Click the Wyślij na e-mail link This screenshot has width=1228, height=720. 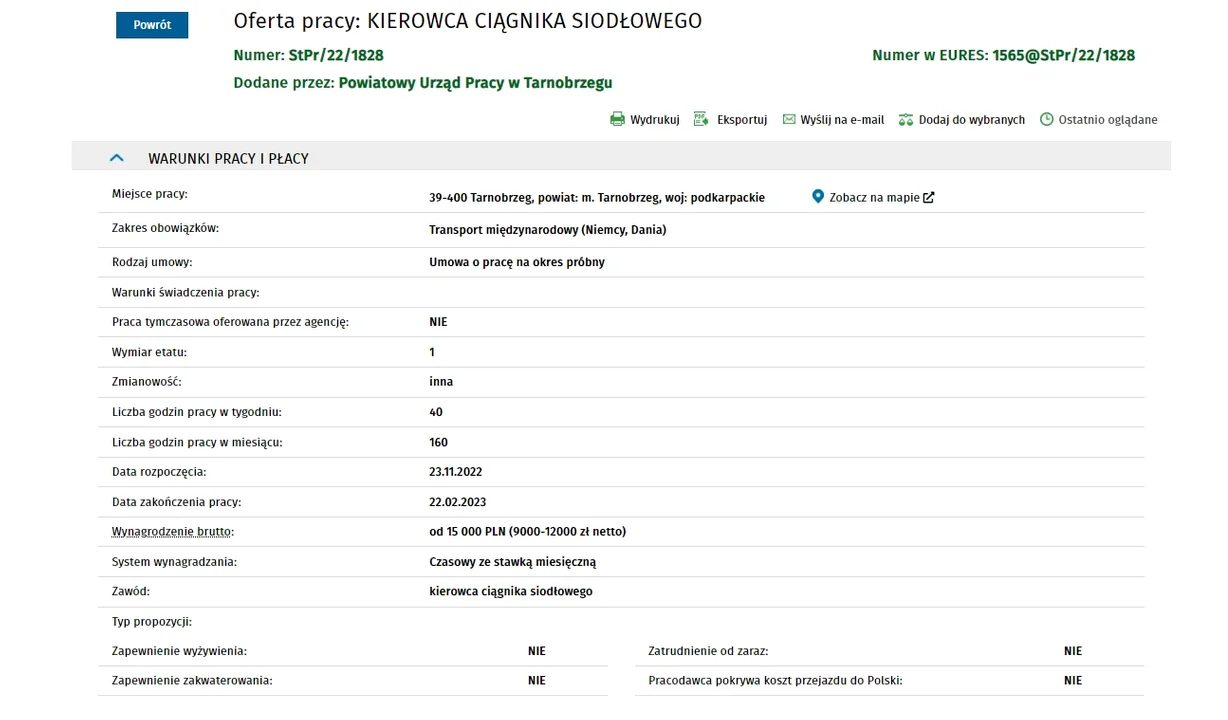tap(842, 120)
